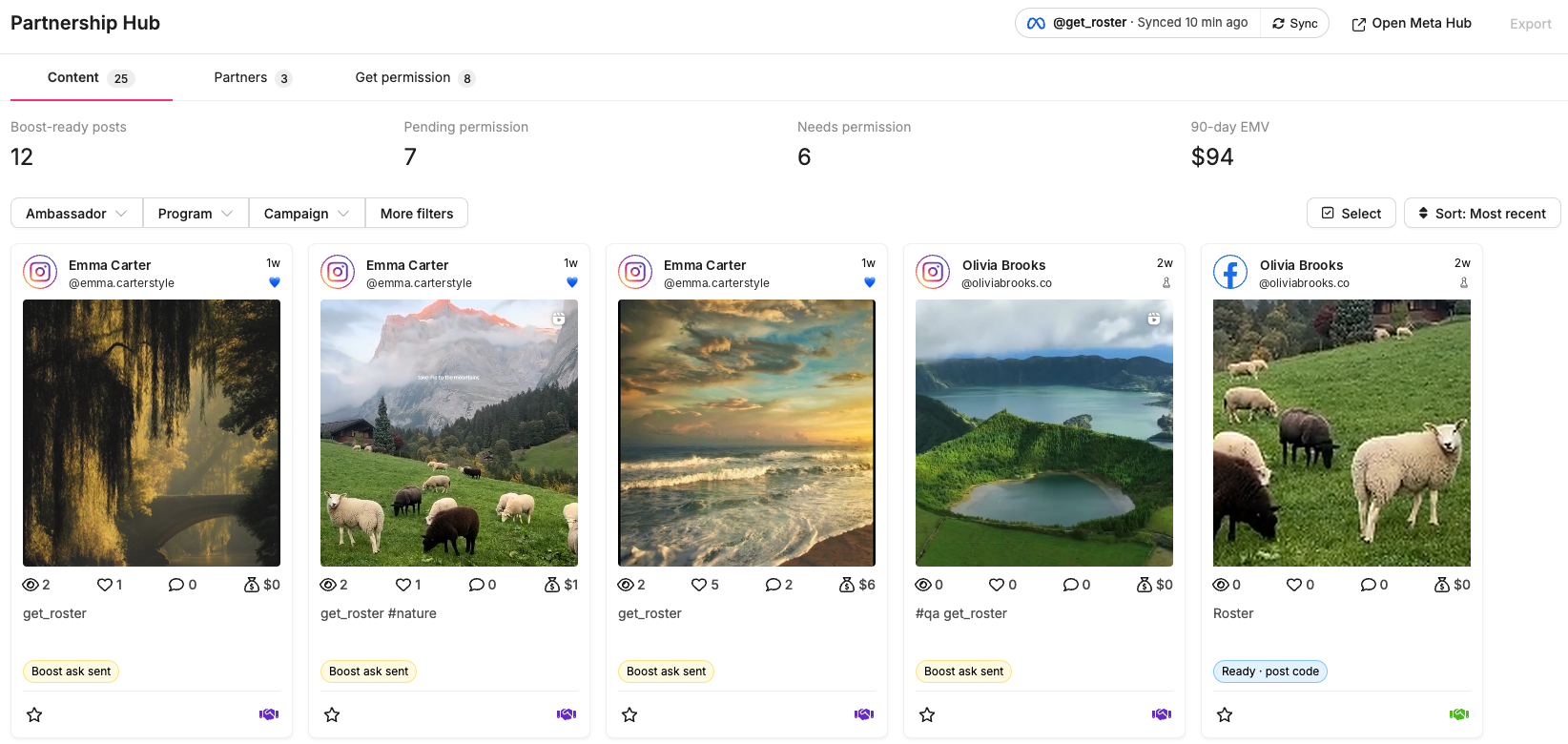Click the blue heart icon on the willow tree post

(x=275, y=282)
